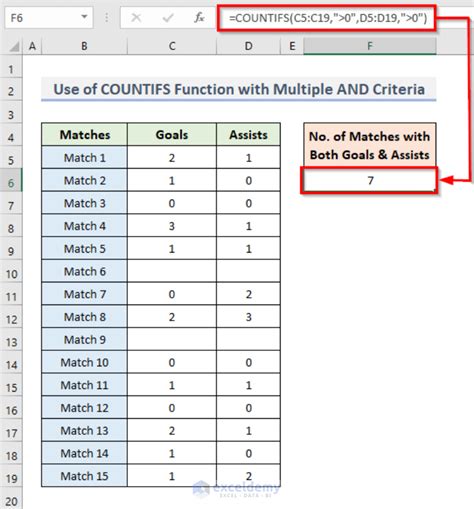
Task: Click the Select All corner triangle
Action: [x=14, y=47]
